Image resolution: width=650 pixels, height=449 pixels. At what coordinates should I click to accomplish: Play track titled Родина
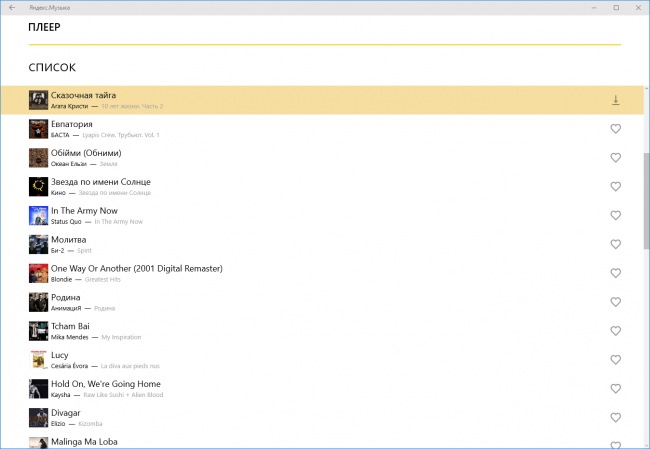point(65,297)
